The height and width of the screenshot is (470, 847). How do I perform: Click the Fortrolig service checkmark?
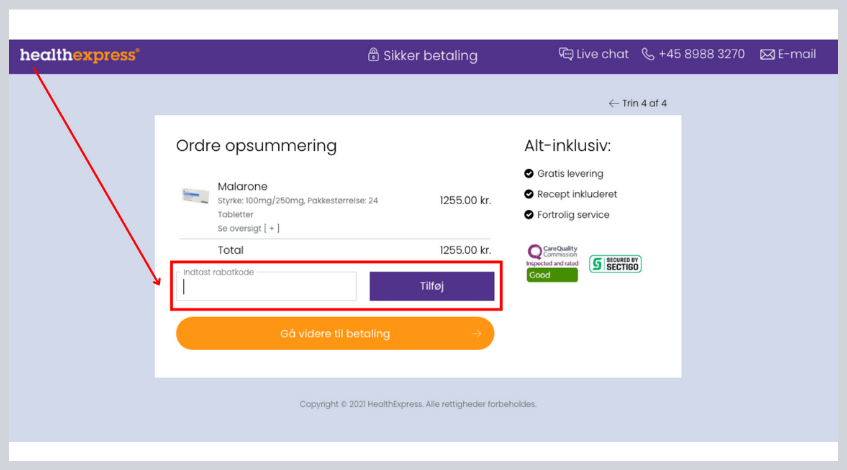click(529, 214)
